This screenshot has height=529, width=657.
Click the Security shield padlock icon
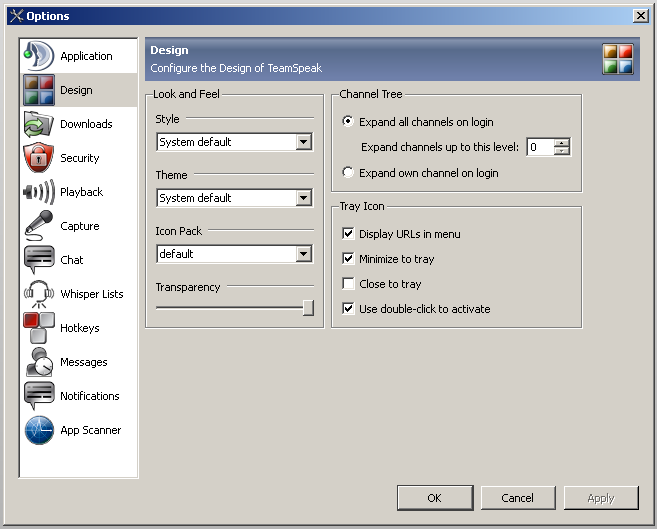39,157
